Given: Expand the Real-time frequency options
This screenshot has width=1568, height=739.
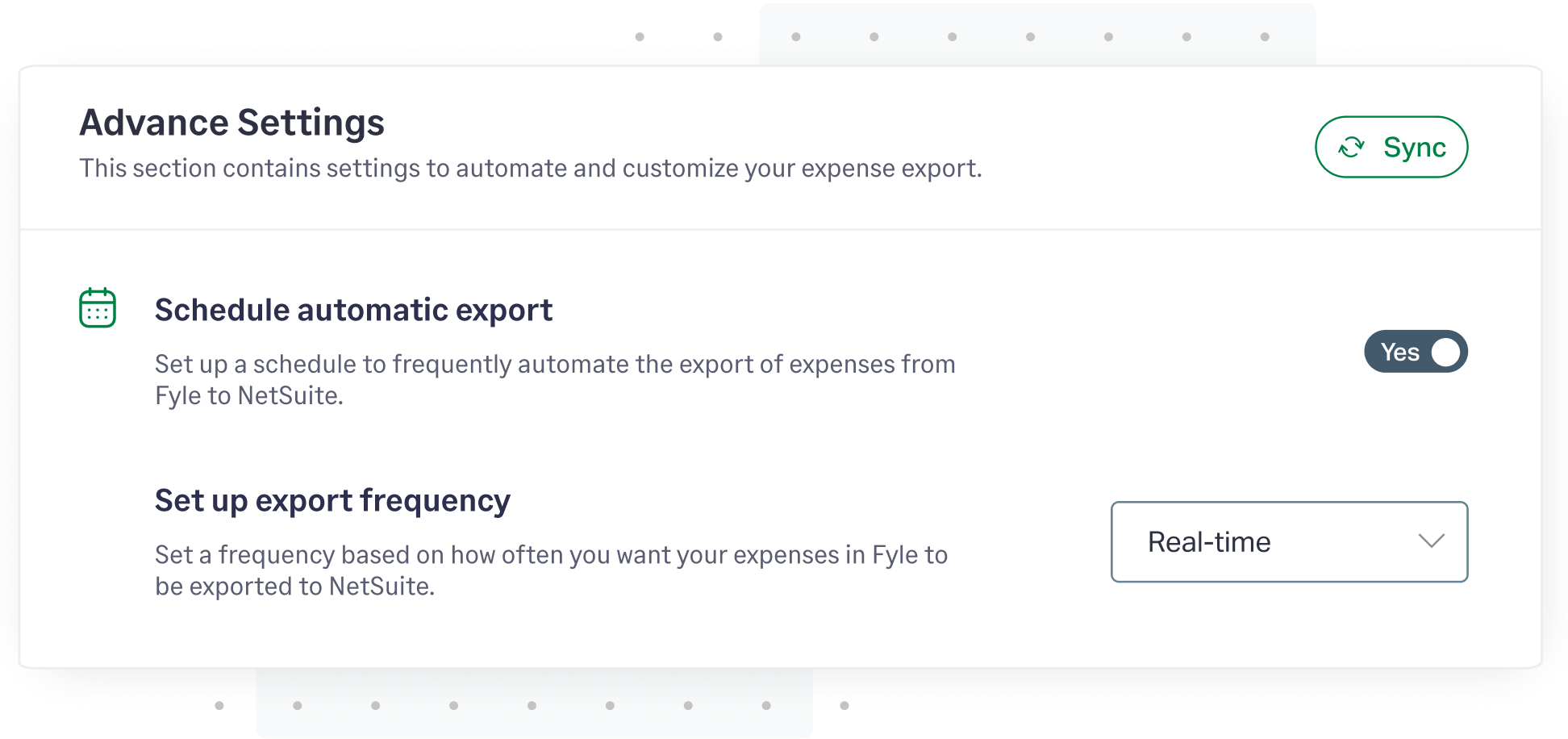Looking at the screenshot, I should 1289,542.
